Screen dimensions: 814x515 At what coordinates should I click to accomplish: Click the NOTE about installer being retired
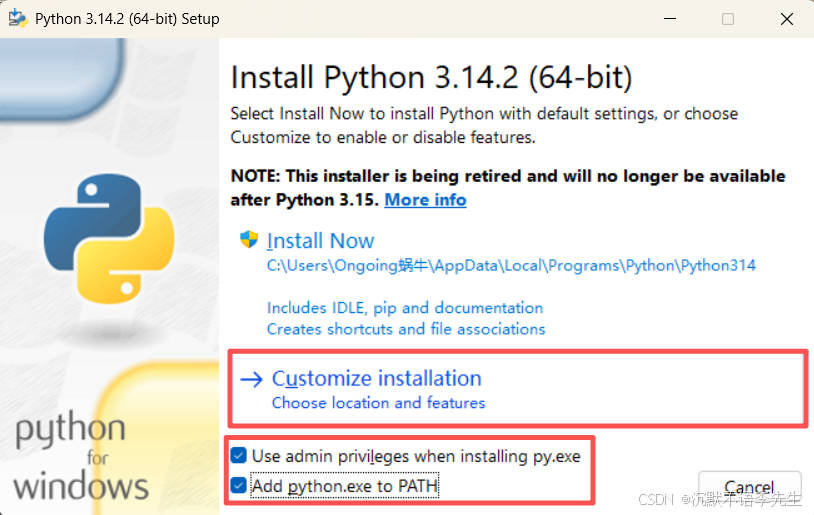508,188
